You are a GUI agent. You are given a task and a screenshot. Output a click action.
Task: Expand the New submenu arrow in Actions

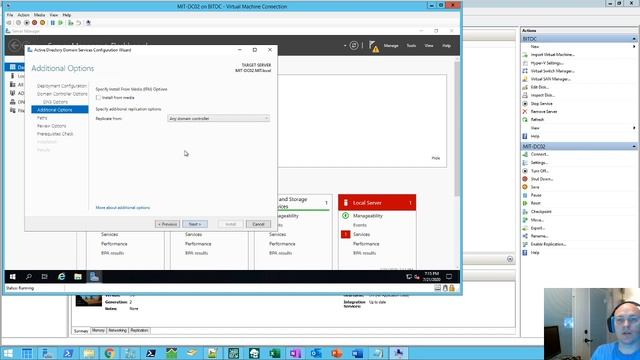[634, 47]
